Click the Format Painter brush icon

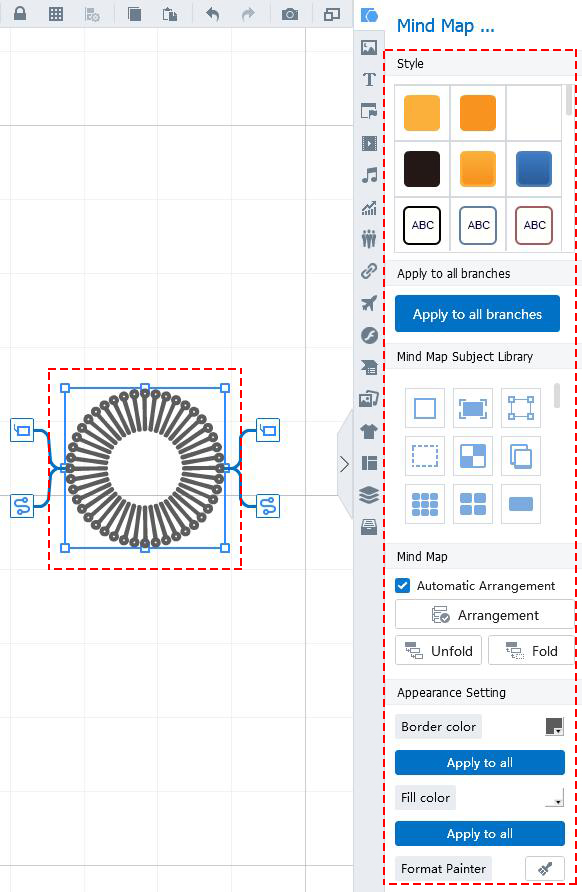544,868
